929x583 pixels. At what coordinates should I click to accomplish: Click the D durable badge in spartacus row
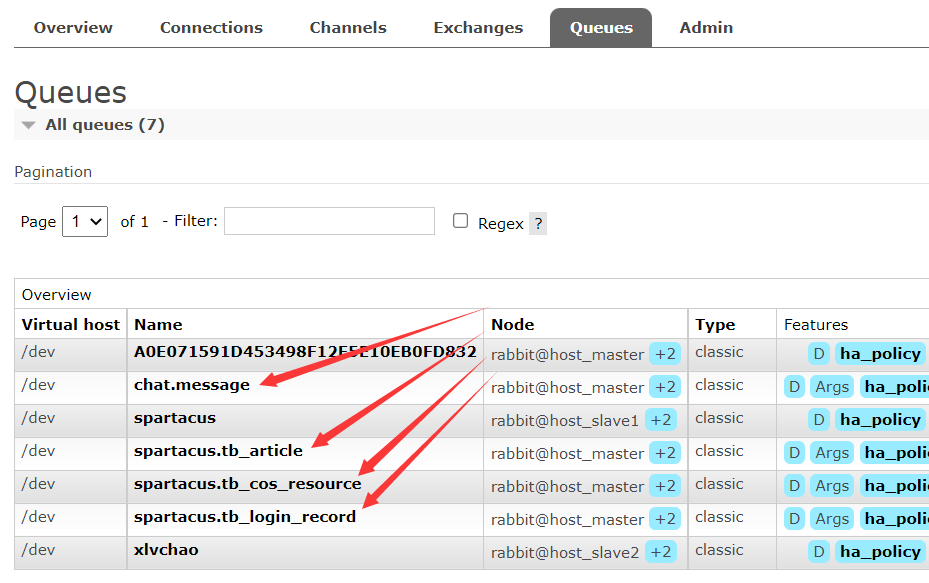click(819, 420)
